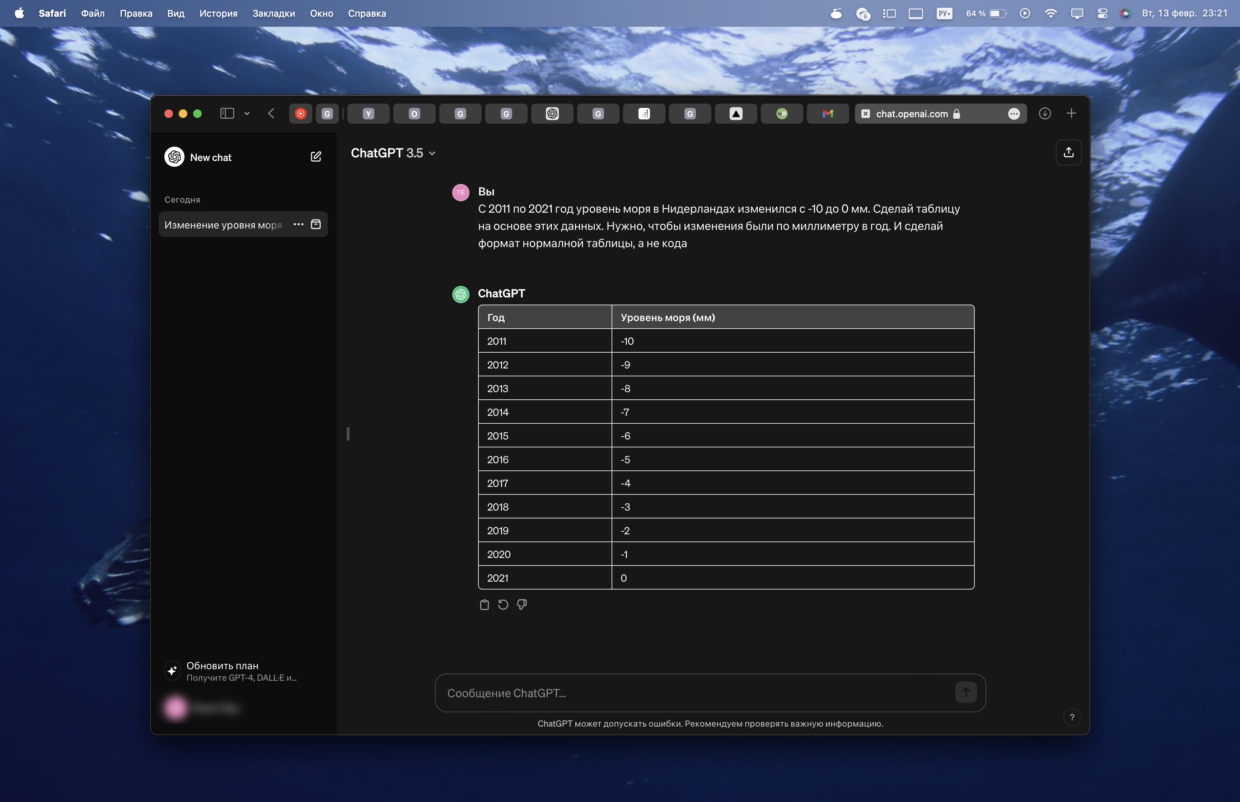Open the help question mark button
Screen dimensions: 1240x802
(x=1072, y=717)
